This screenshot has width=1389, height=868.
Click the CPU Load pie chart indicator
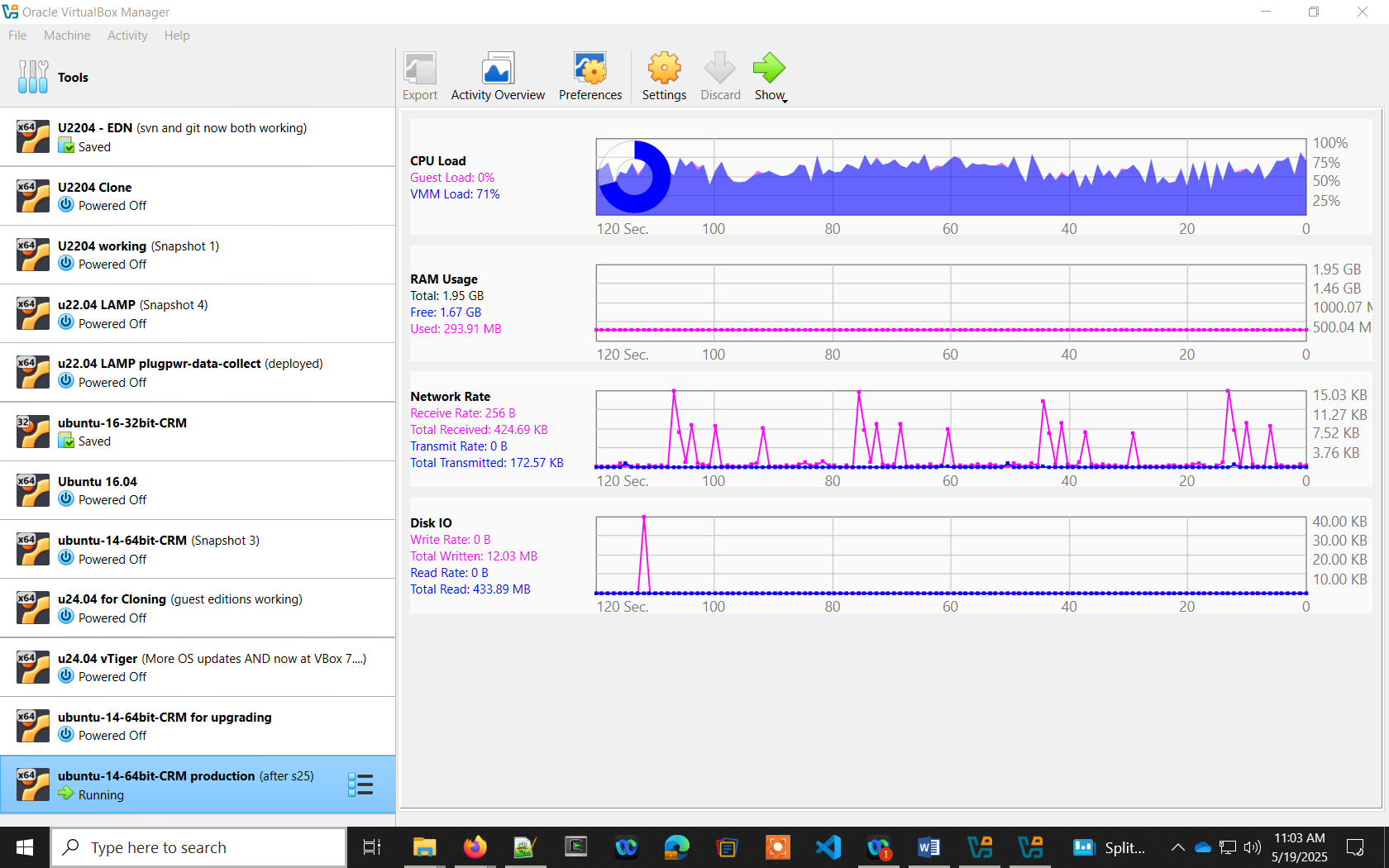click(634, 177)
